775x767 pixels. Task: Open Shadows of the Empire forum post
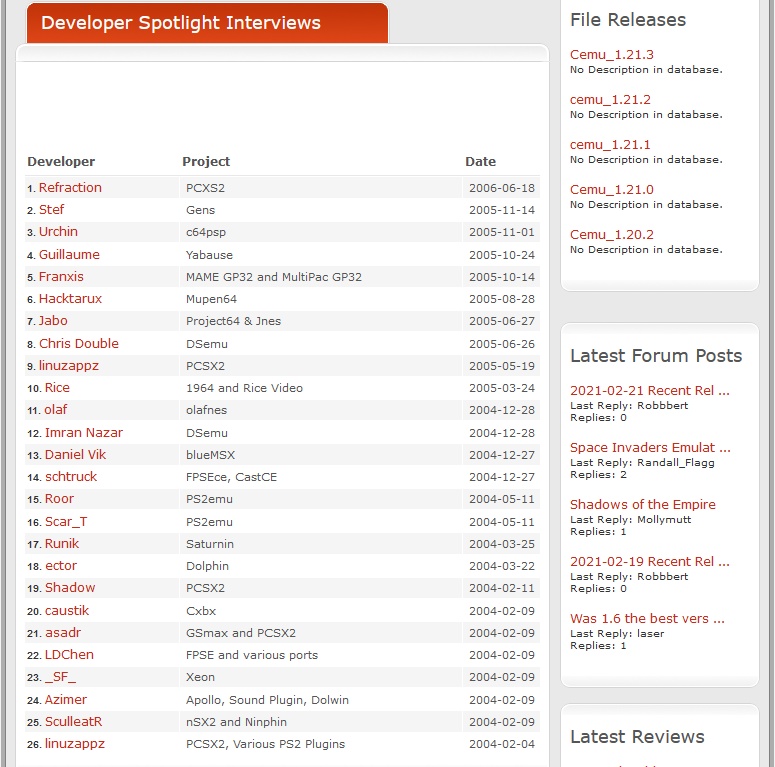643,505
